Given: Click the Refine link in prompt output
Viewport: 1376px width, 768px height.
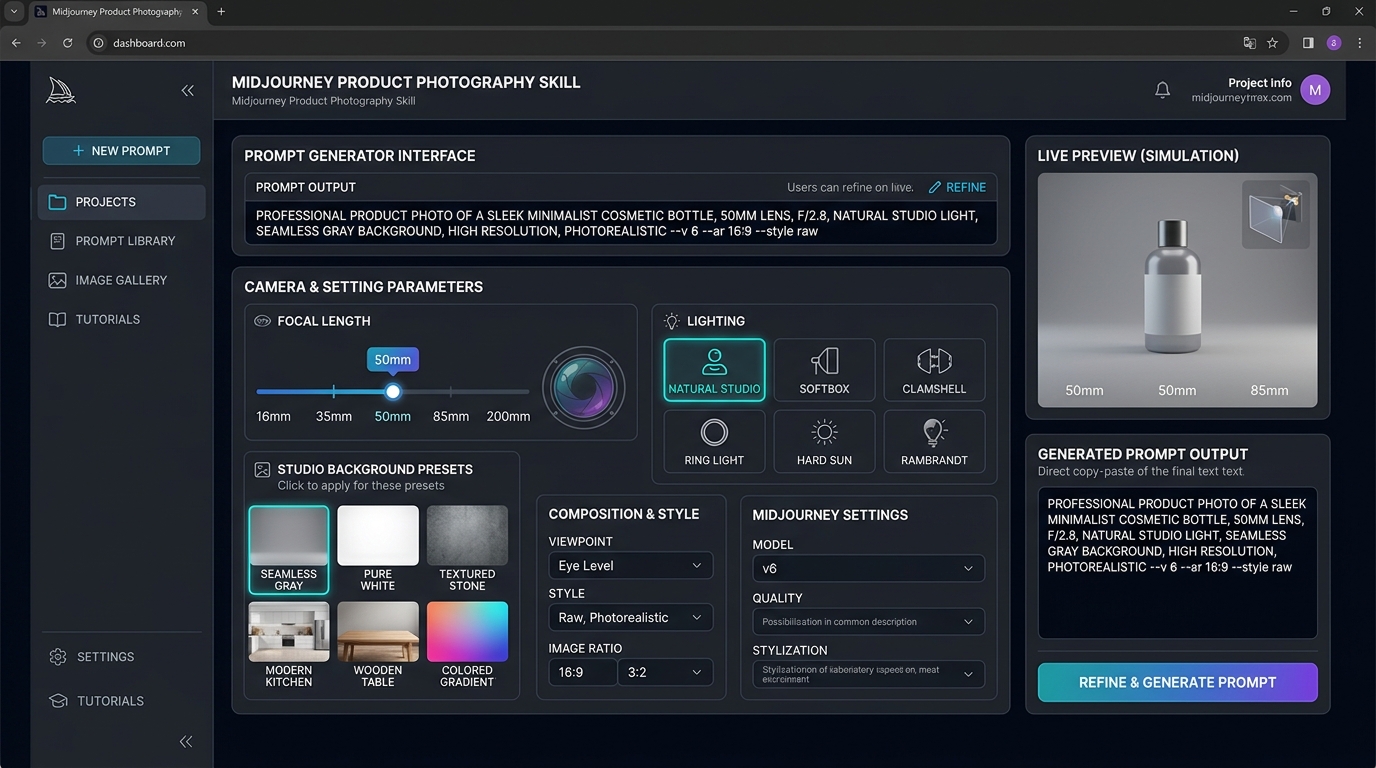Looking at the screenshot, I should [x=957, y=187].
